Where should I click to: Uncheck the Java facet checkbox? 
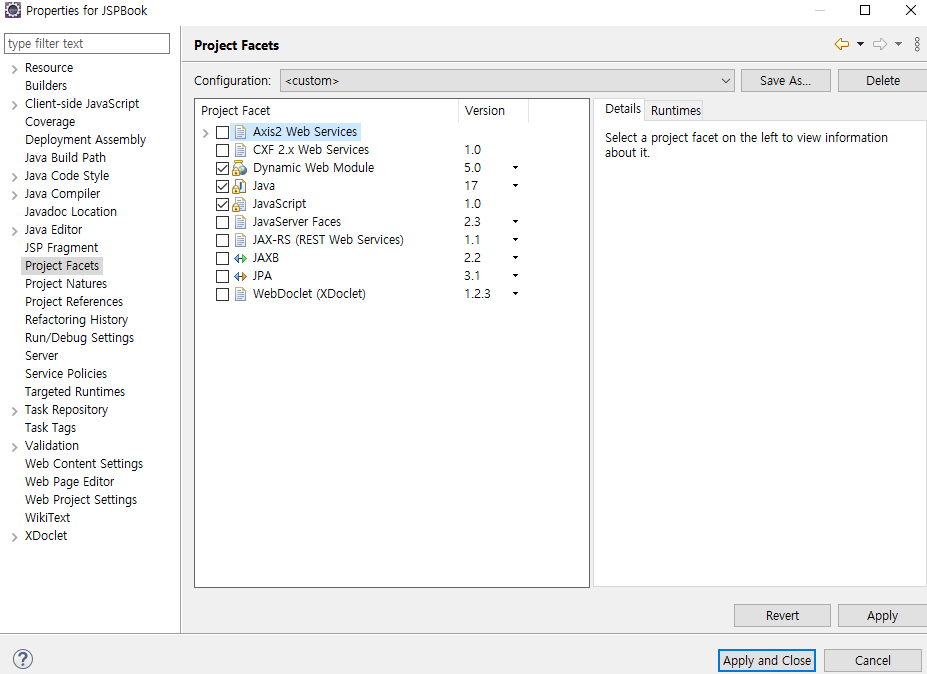[x=222, y=186]
